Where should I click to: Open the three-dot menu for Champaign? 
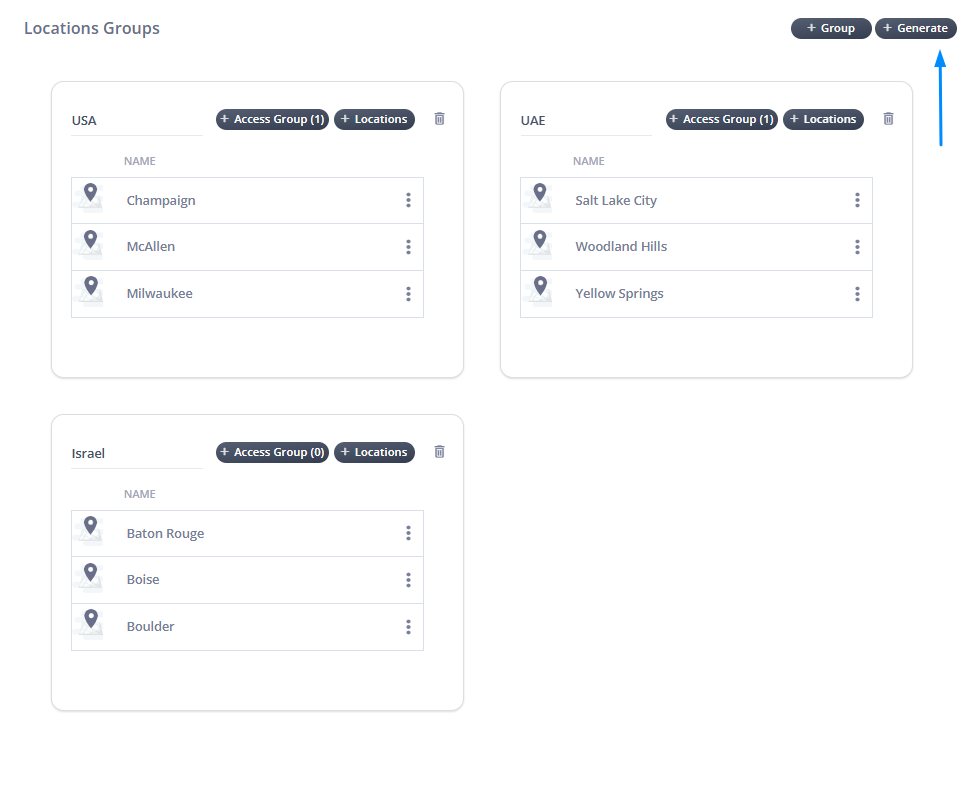click(408, 200)
